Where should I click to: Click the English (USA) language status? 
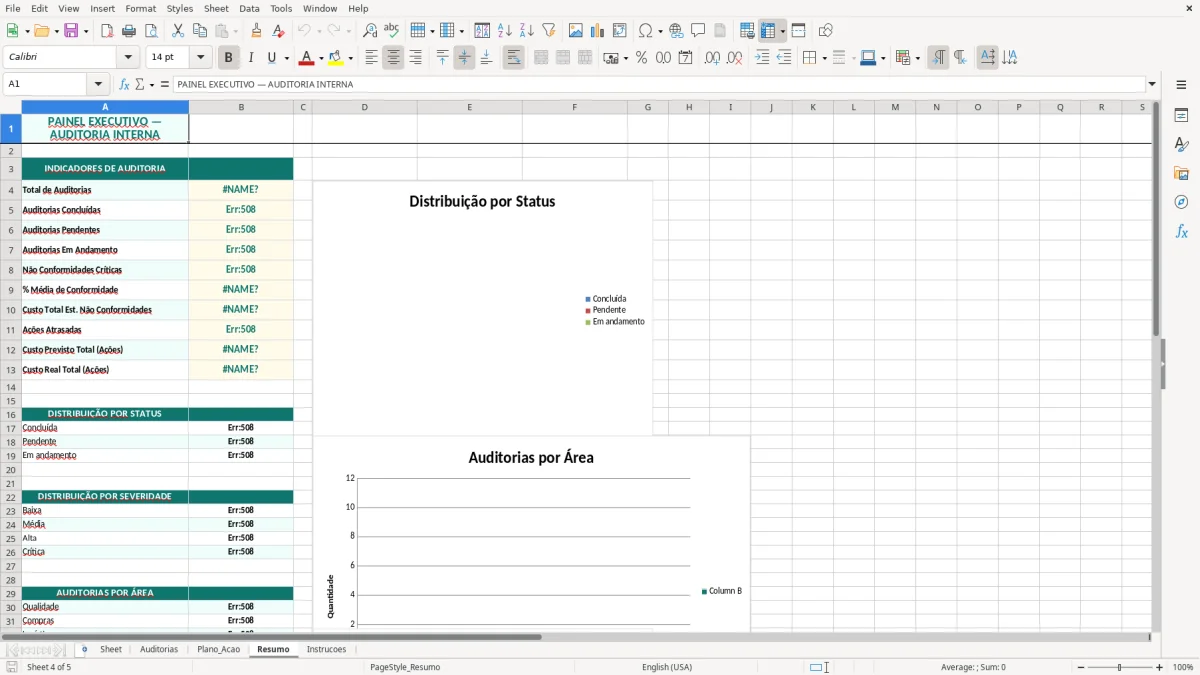[x=666, y=667]
